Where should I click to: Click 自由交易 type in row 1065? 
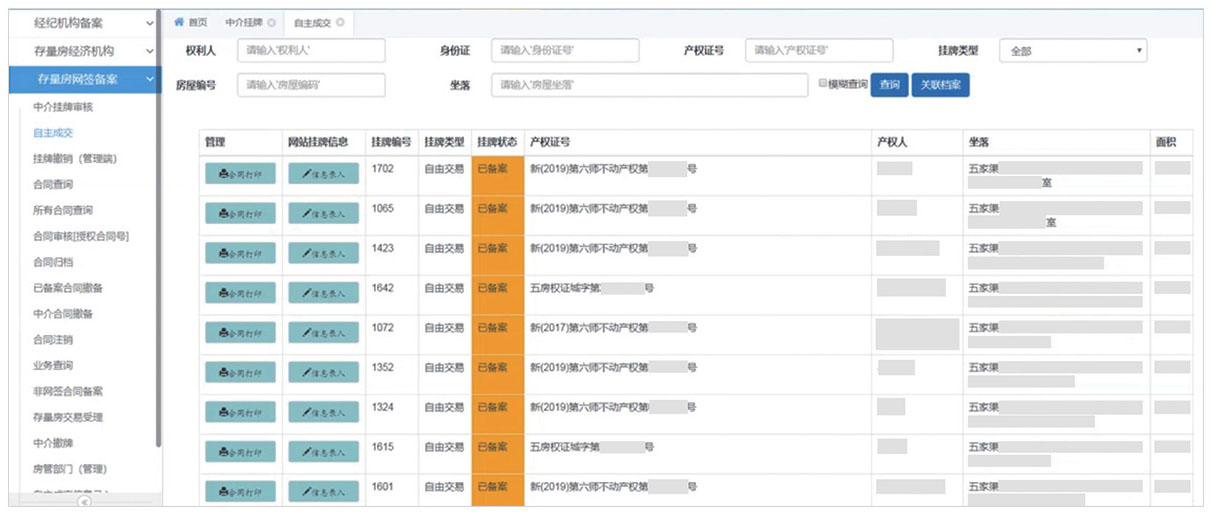[444, 209]
